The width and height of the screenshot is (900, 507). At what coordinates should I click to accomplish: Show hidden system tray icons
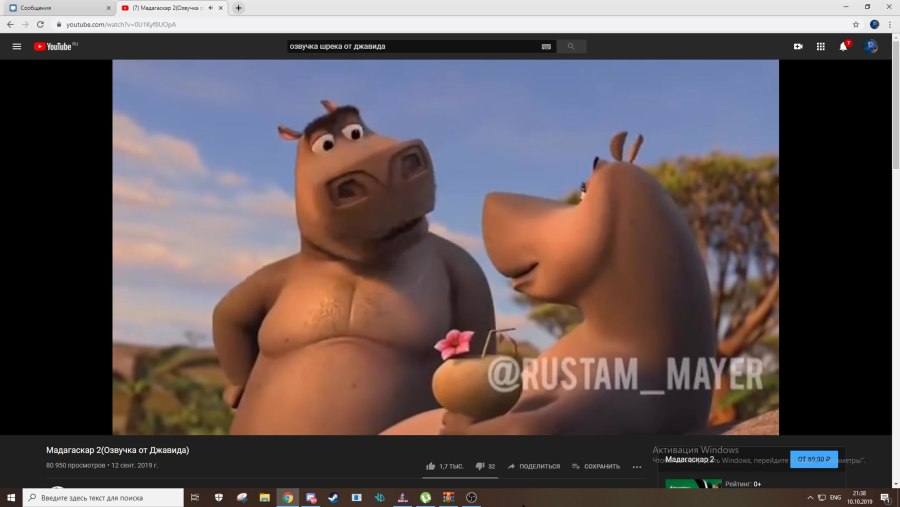(810, 497)
